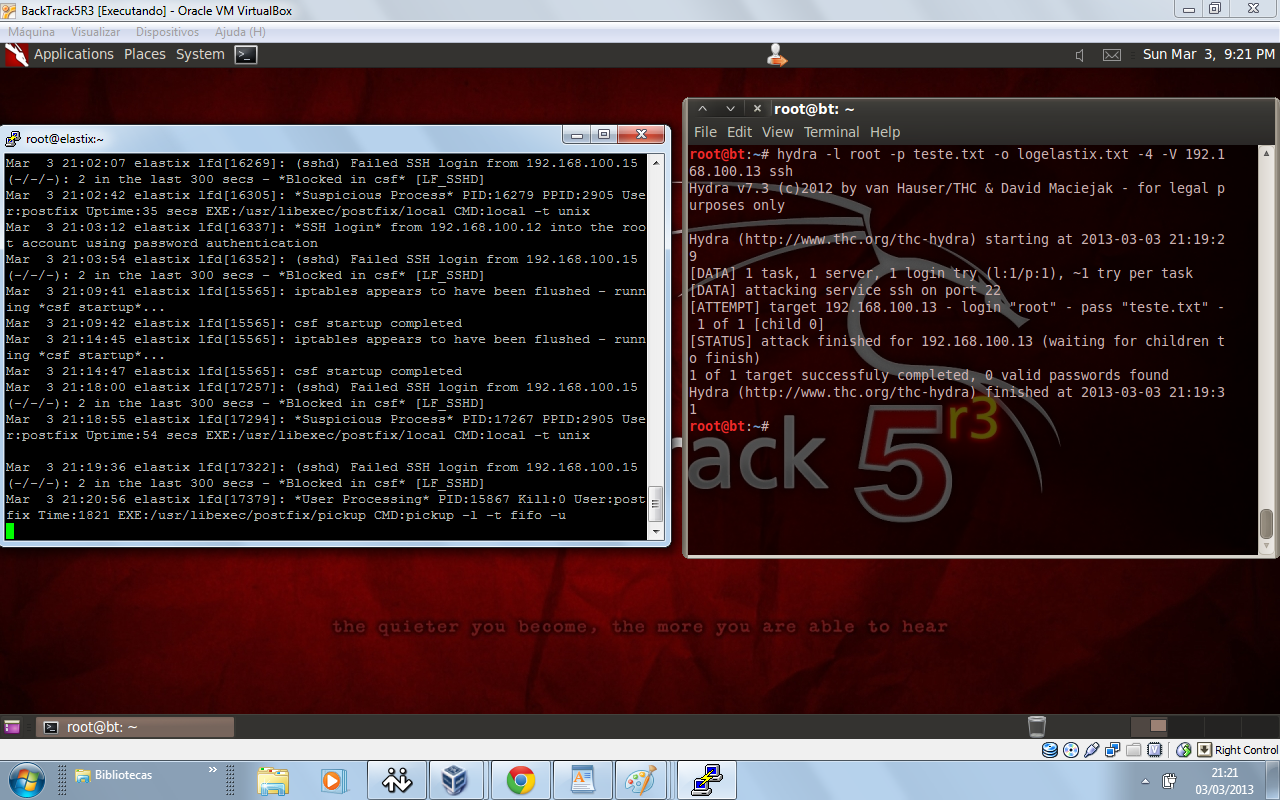Click VirtualBox network adapters status icon

pyautogui.click(x=1113, y=750)
